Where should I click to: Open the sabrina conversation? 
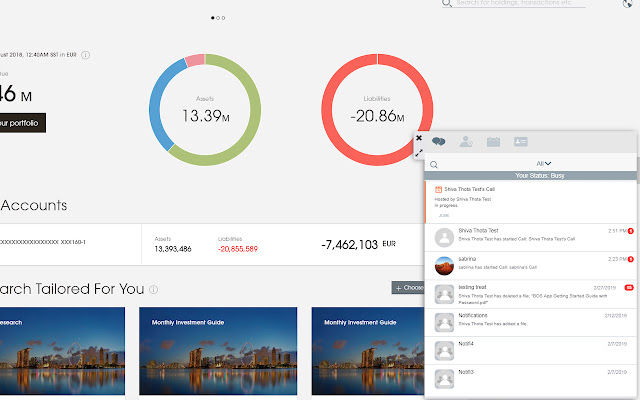(x=531, y=265)
